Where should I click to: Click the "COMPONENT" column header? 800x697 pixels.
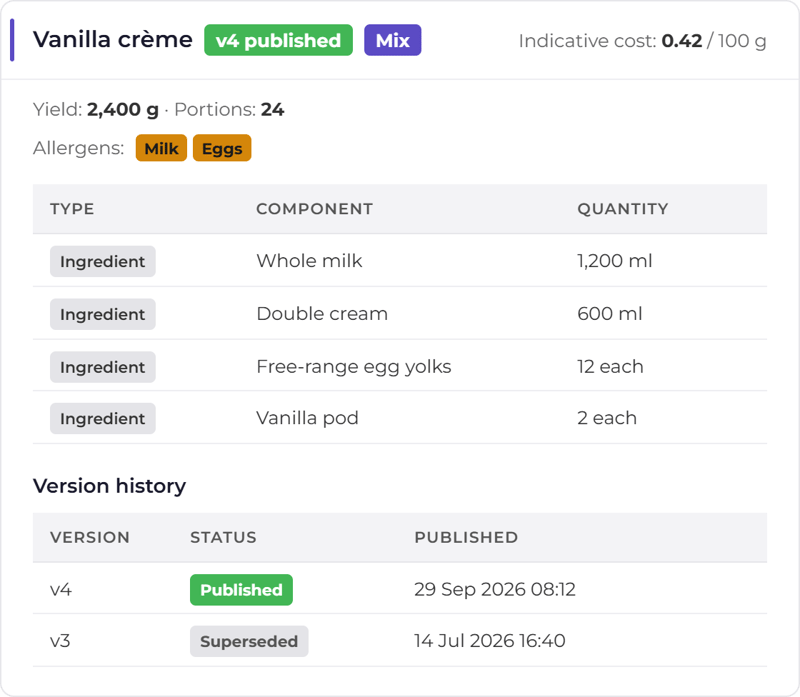click(314, 209)
